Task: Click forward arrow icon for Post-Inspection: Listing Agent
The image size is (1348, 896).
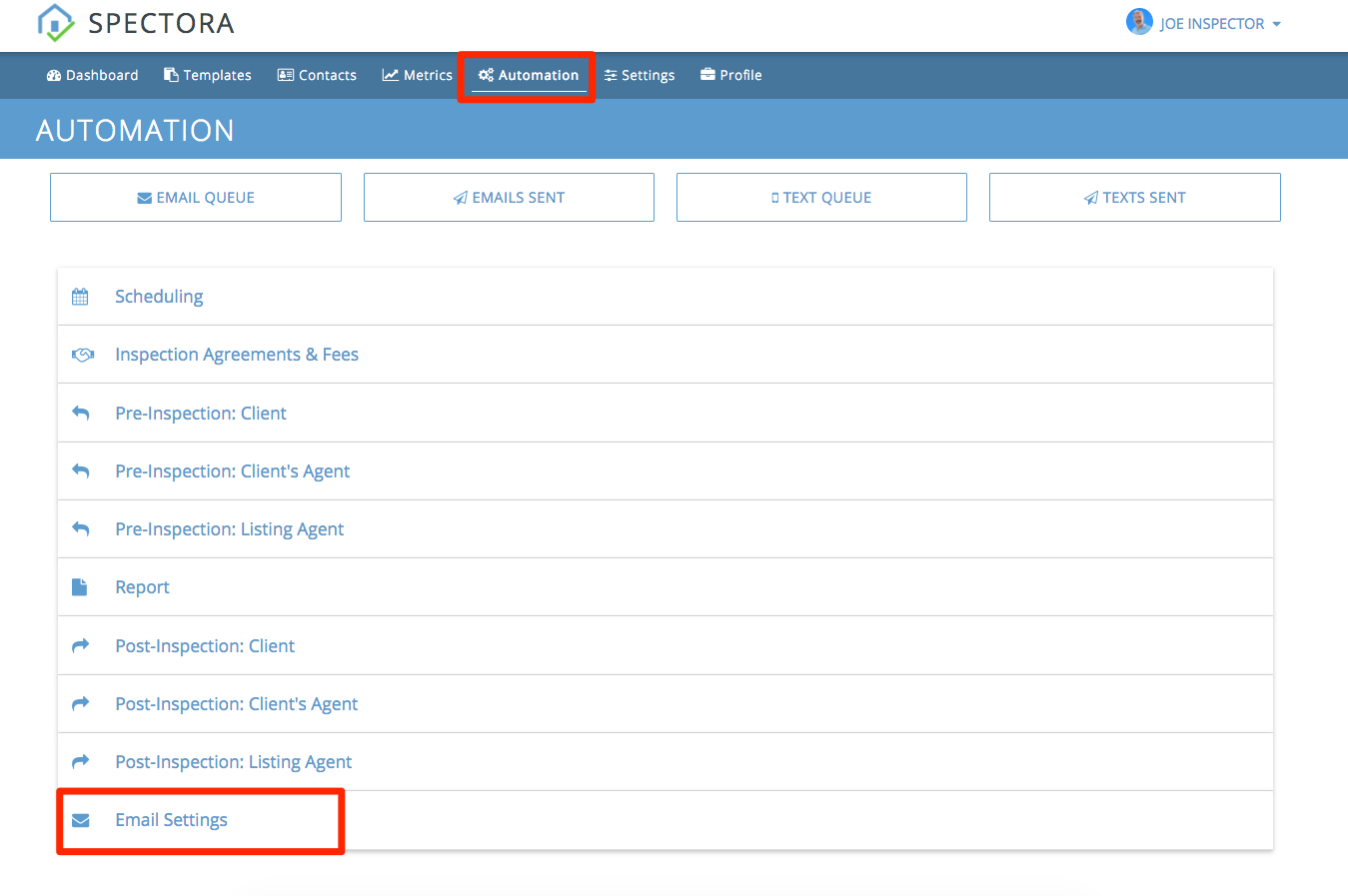Action: [81, 761]
